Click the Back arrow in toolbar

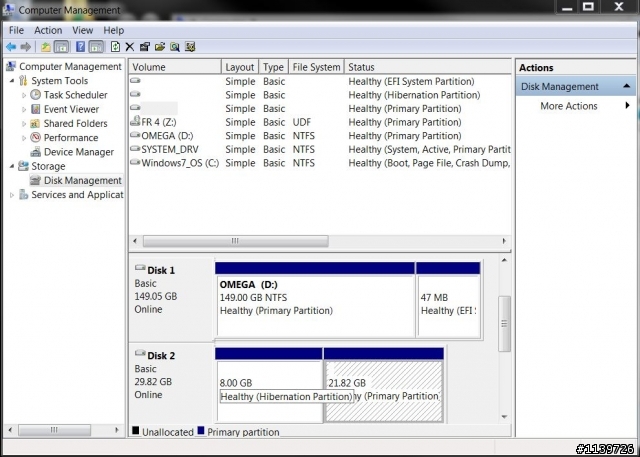click(x=11, y=47)
